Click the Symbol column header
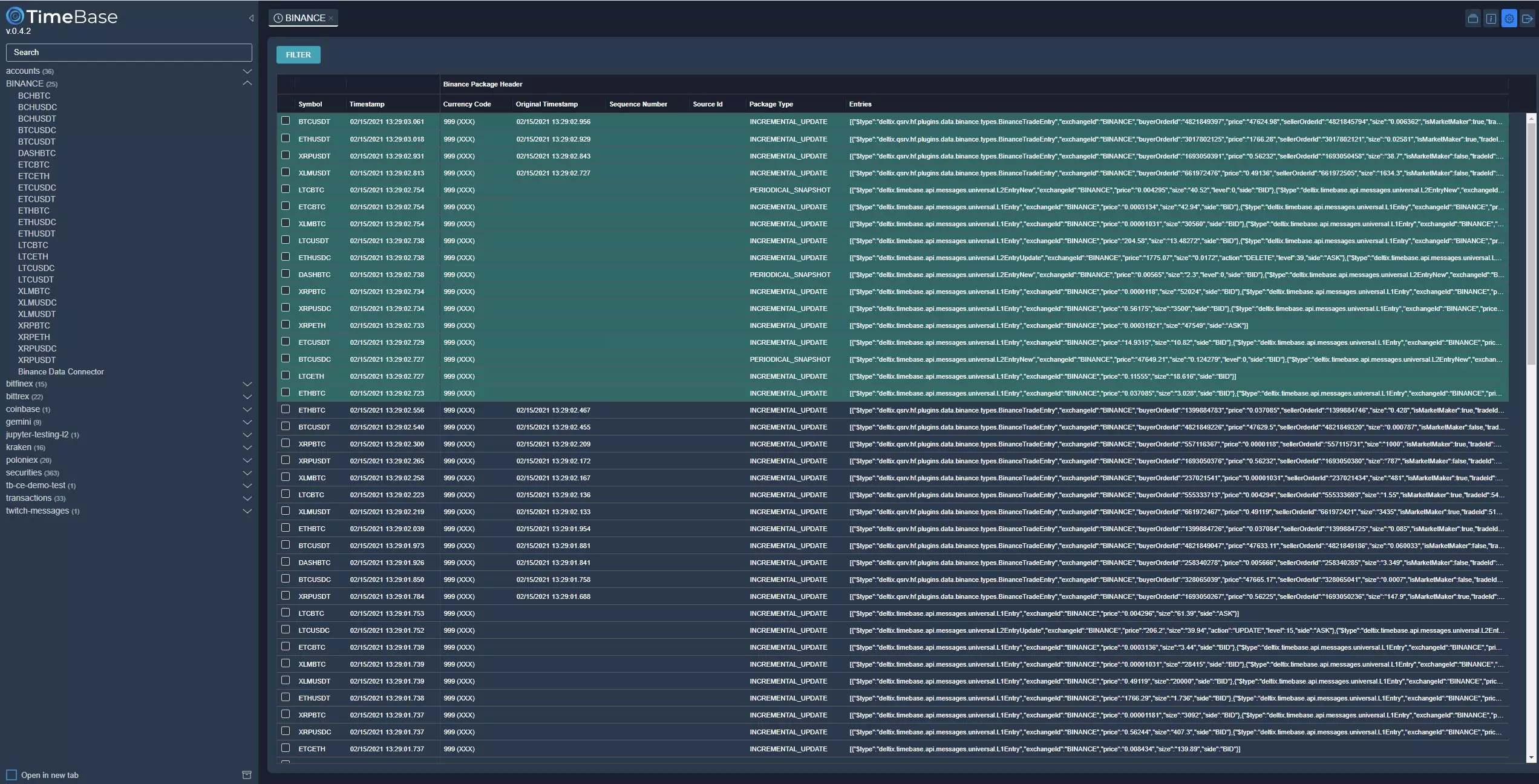Screen dimensions: 1539x784 coord(310,104)
